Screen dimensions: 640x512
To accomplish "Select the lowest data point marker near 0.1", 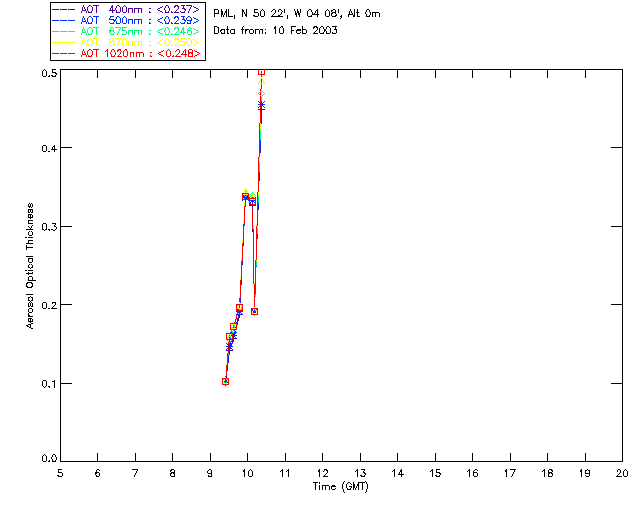I will pos(225,381).
